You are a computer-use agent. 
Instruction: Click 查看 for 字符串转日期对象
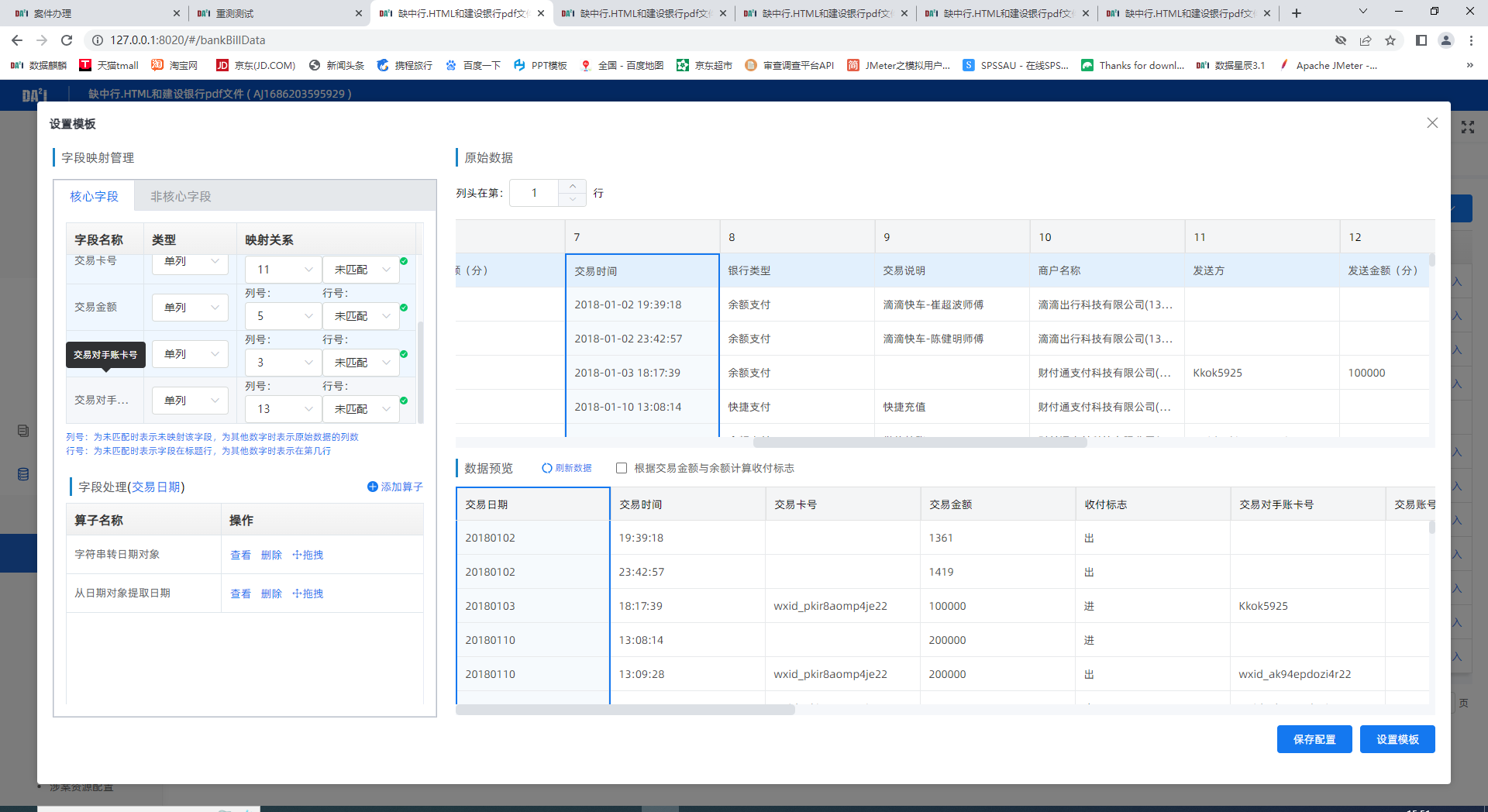(x=240, y=555)
